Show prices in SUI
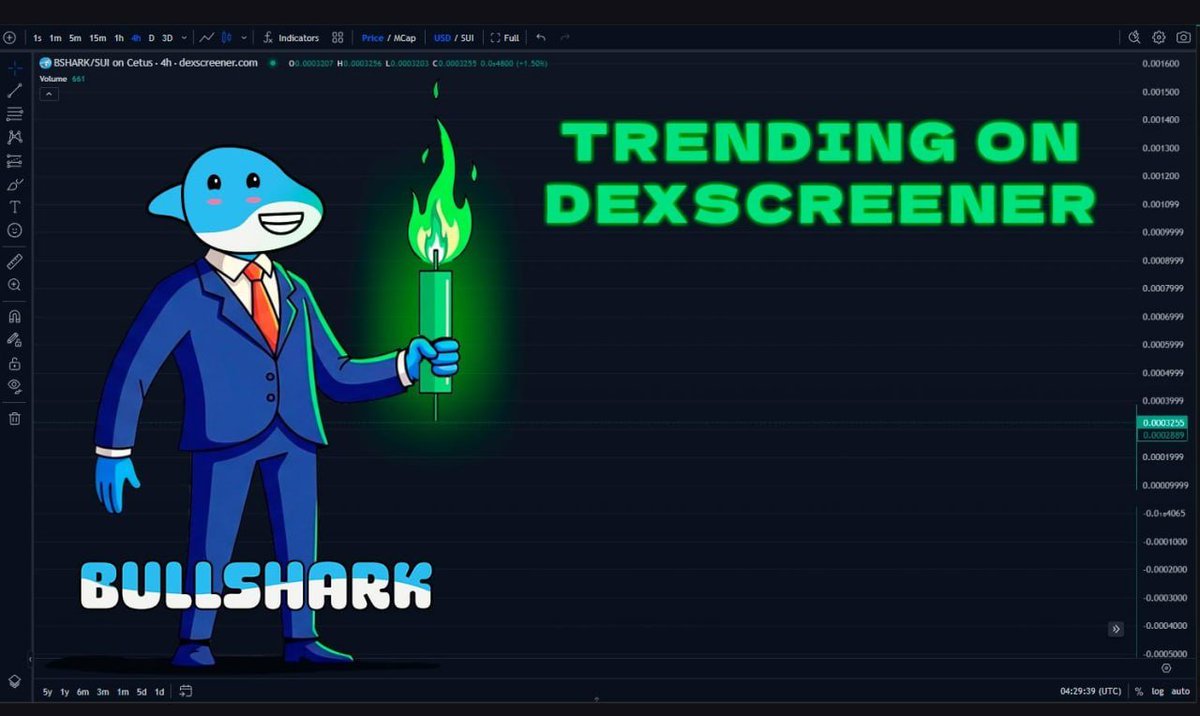 pyautogui.click(x=466, y=38)
